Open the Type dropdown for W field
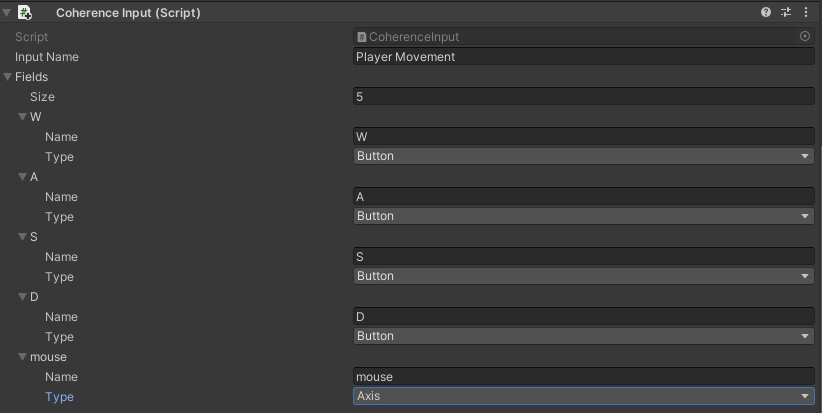The height and width of the screenshot is (413, 822). point(584,156)
